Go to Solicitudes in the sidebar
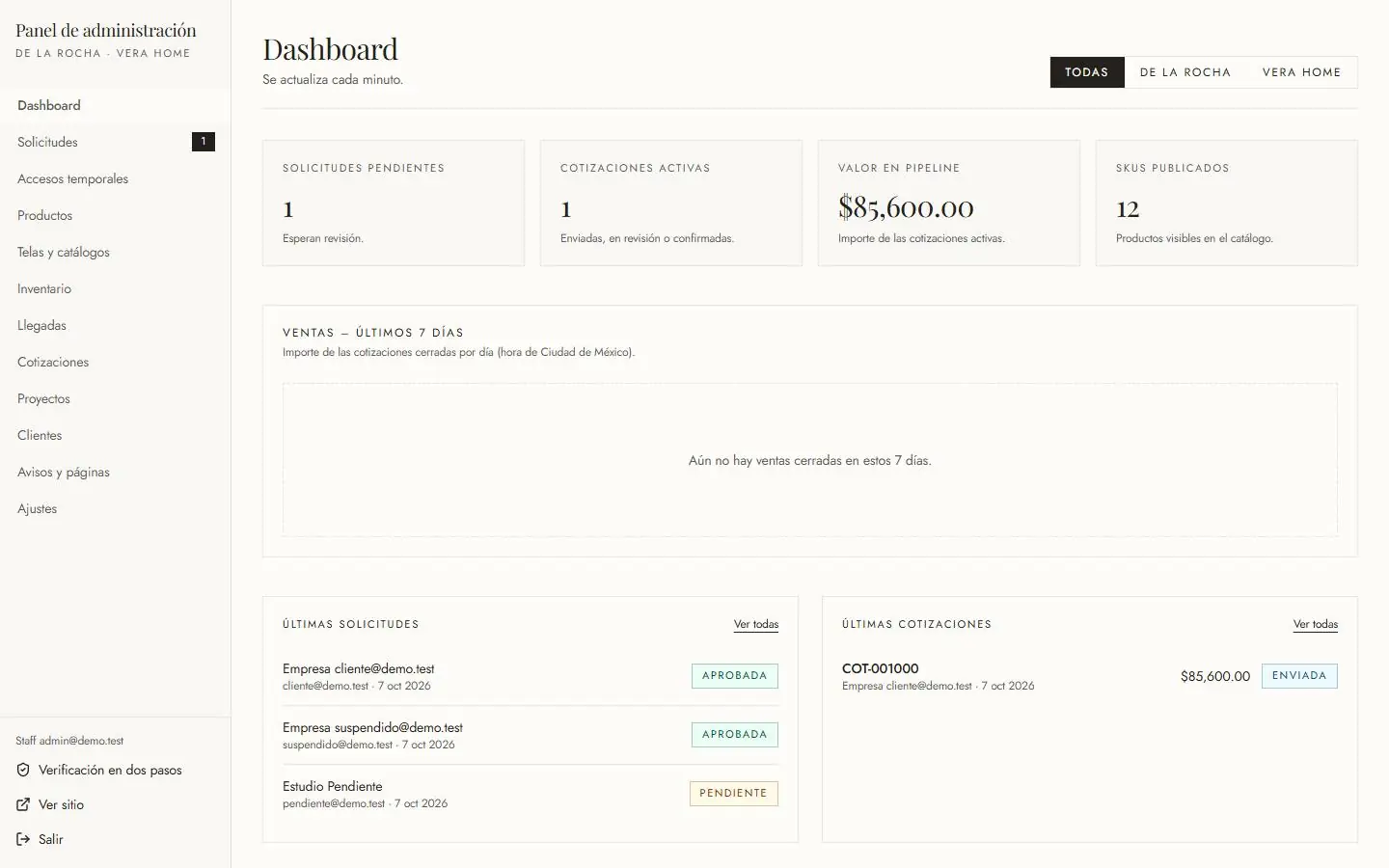The width and height of the screenshot is (1389, 868). click(x=116, y=142)
